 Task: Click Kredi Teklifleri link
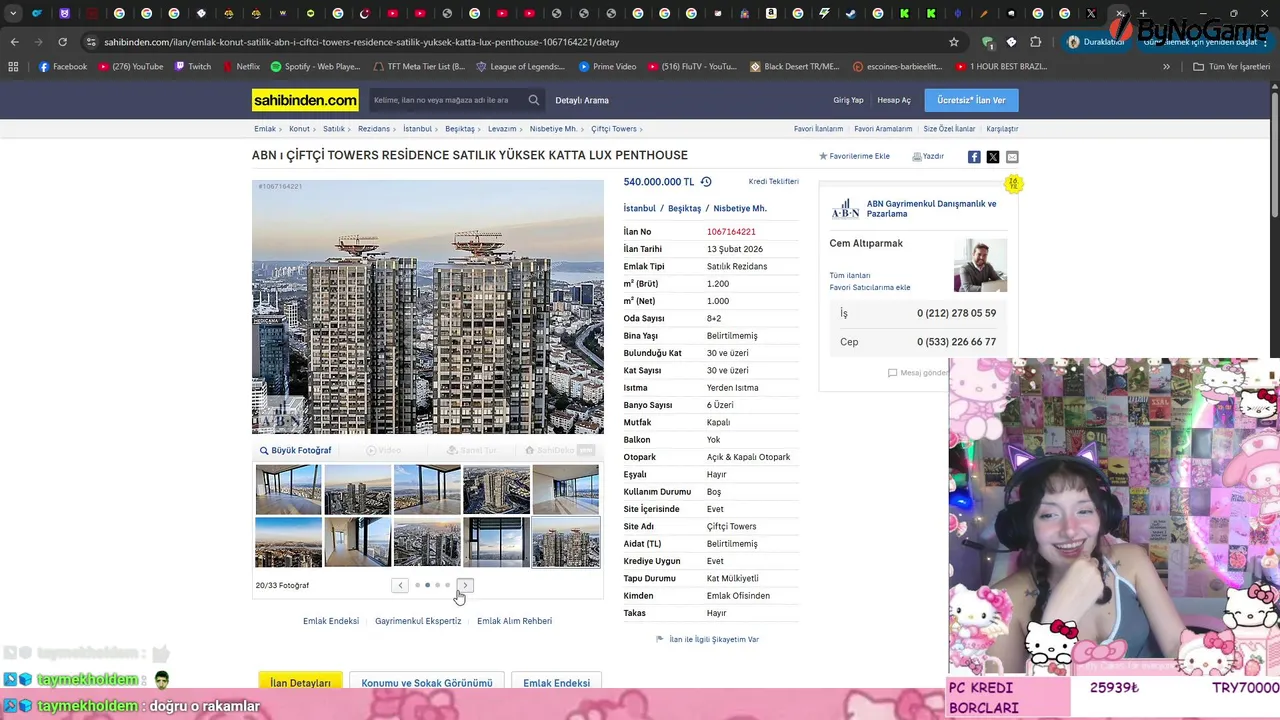tap(774, 182)
